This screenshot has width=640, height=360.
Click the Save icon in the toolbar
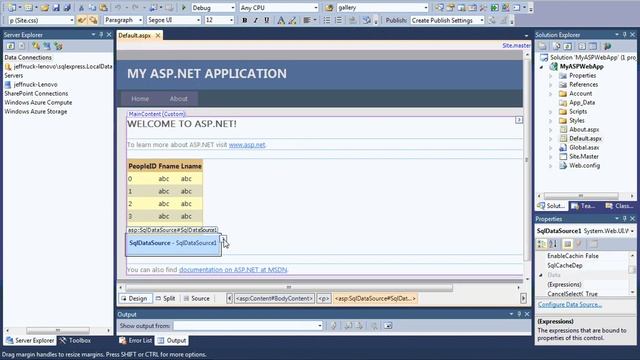tap(56, 8)
